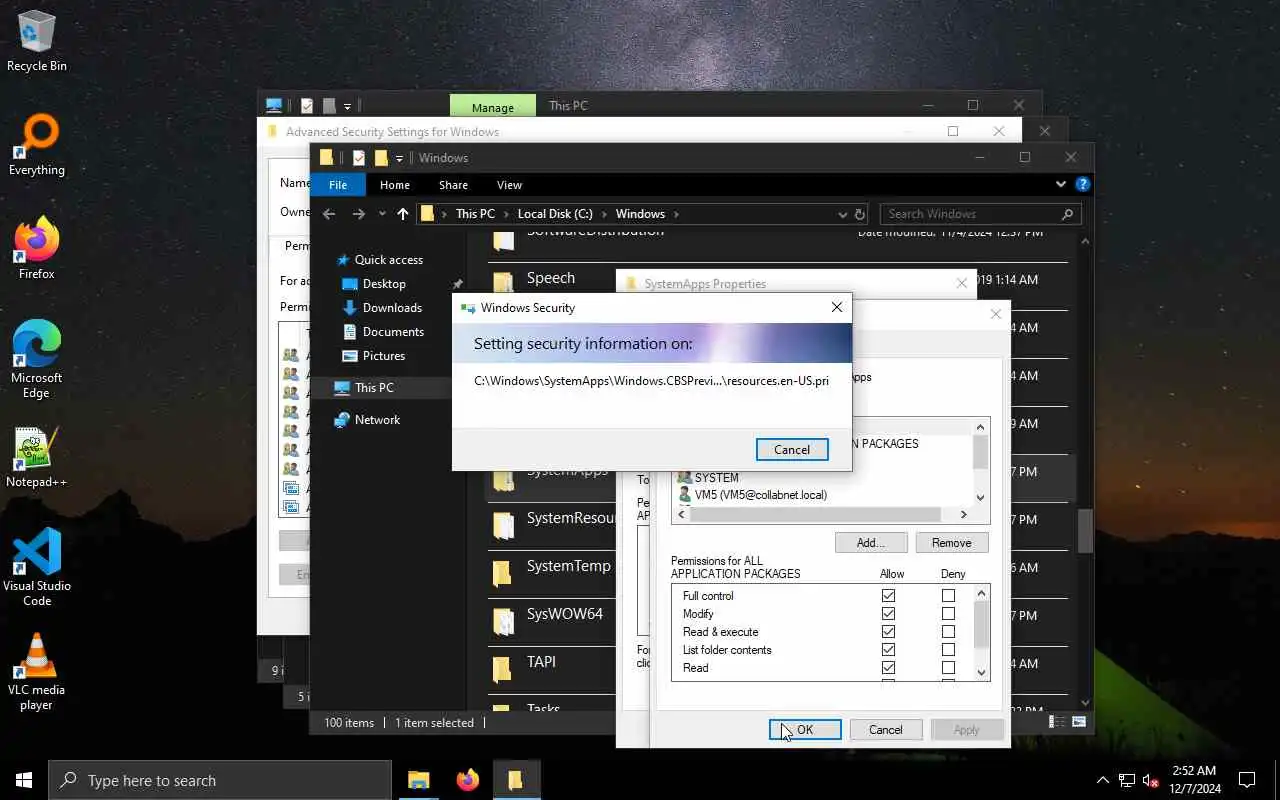Switch explorer to details view icon
The height and width of the screenshot is (800, 1280).
[x=1057, y=722]
